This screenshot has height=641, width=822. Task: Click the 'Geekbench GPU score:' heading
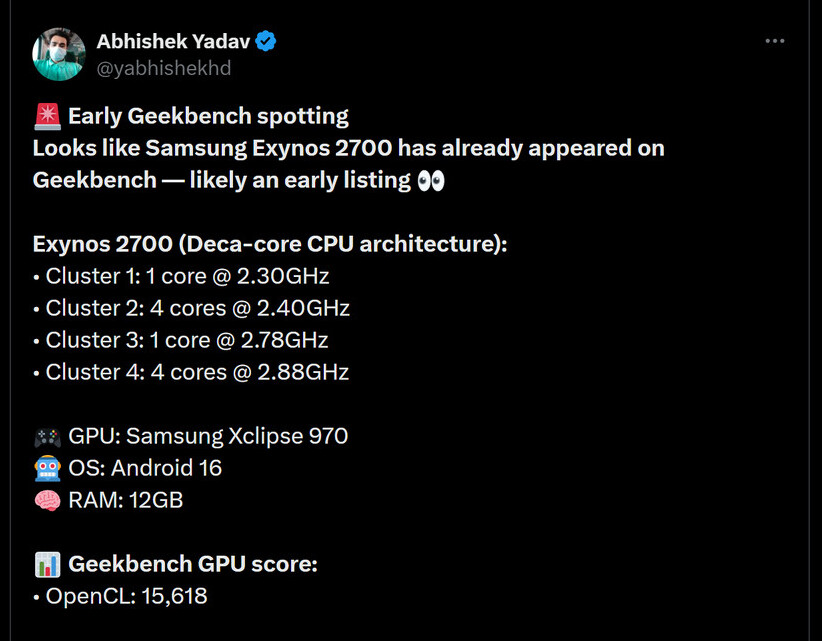coord(193,564)
